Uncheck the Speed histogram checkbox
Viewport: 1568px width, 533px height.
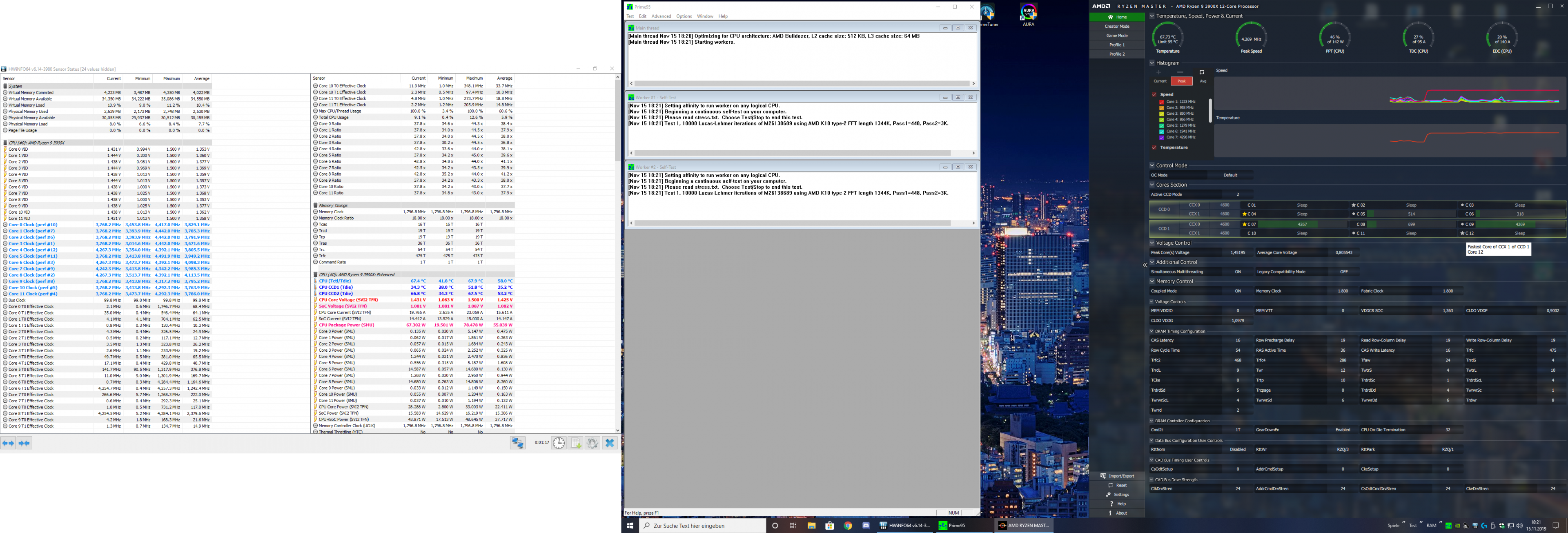(1154, 94)
